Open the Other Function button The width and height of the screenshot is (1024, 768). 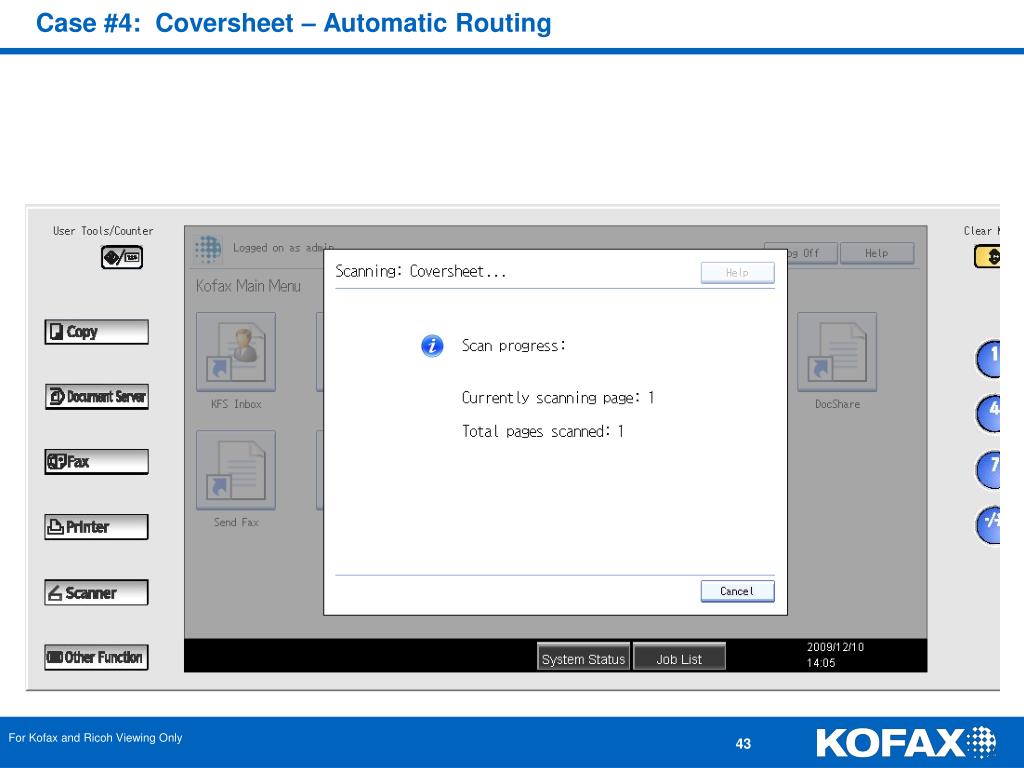pos(97,657)
